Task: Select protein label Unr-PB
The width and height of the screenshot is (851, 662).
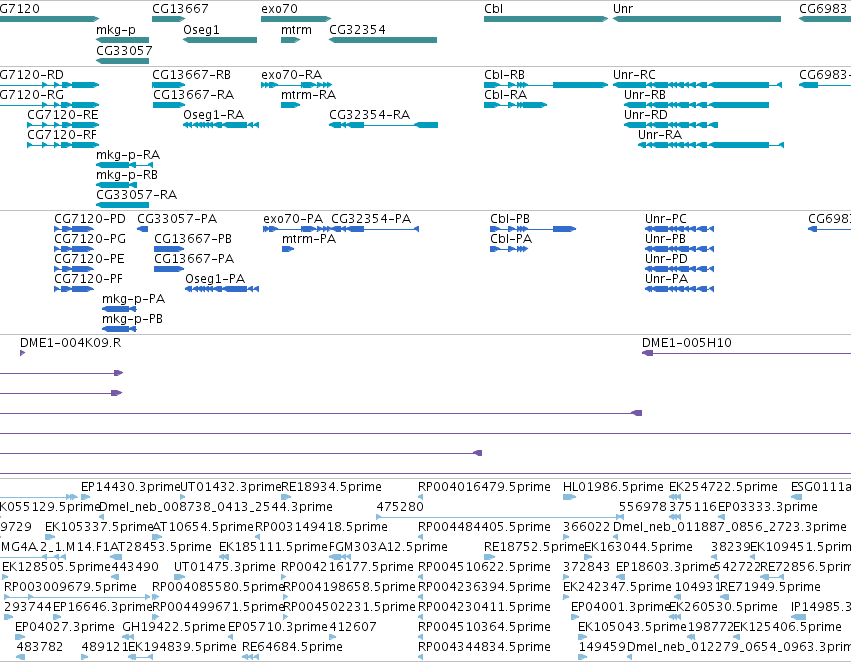Action: [665, 239]
